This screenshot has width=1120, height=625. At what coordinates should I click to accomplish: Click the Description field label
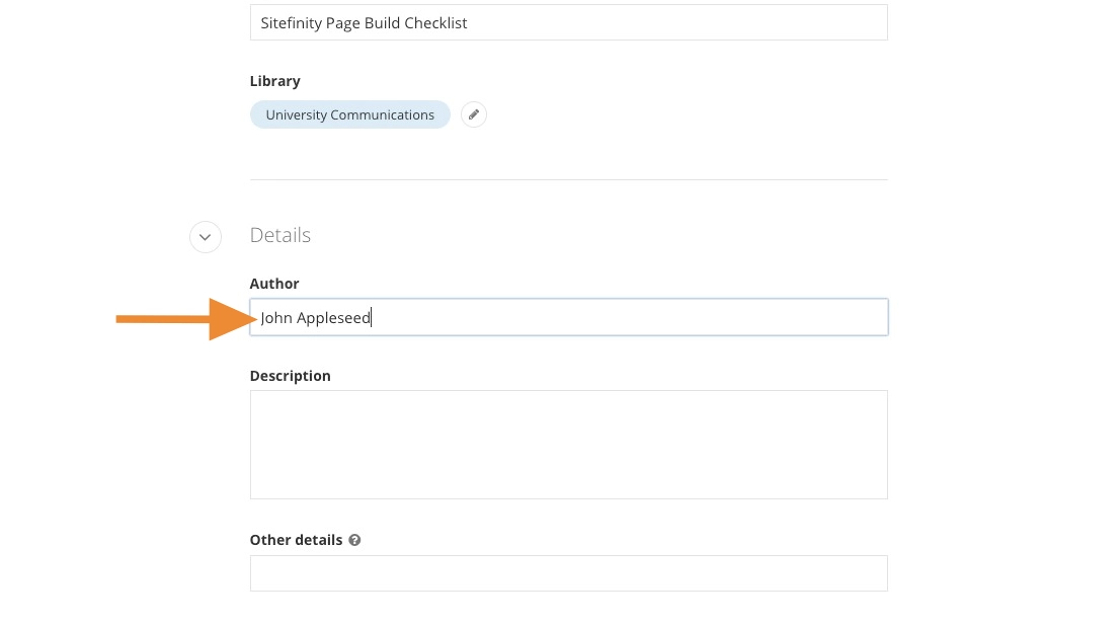pos(290,376)
